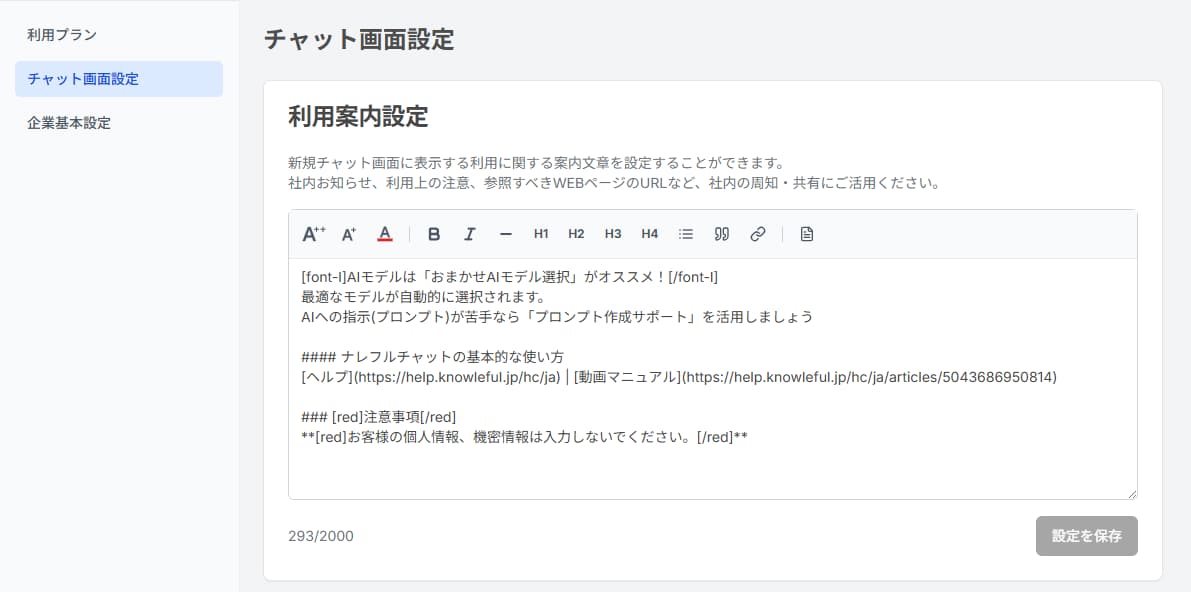
Task: Insert a horizontal rule using the dash icon
Action: coord(505,233)
